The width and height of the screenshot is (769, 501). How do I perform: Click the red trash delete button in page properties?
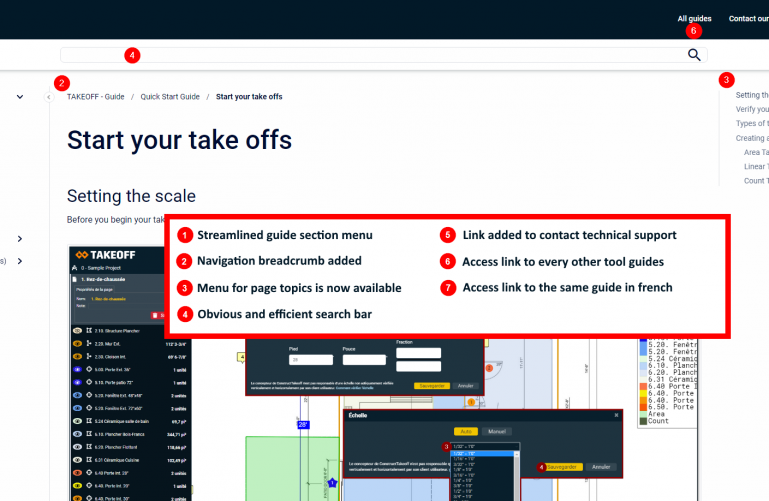click(157, 315)
